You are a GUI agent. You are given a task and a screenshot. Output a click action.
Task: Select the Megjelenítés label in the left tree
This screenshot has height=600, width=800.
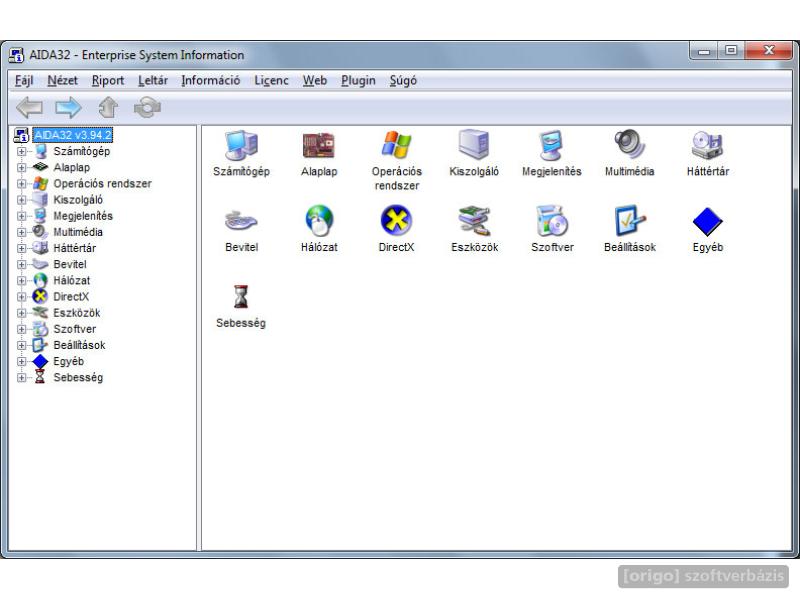(83, 216)
